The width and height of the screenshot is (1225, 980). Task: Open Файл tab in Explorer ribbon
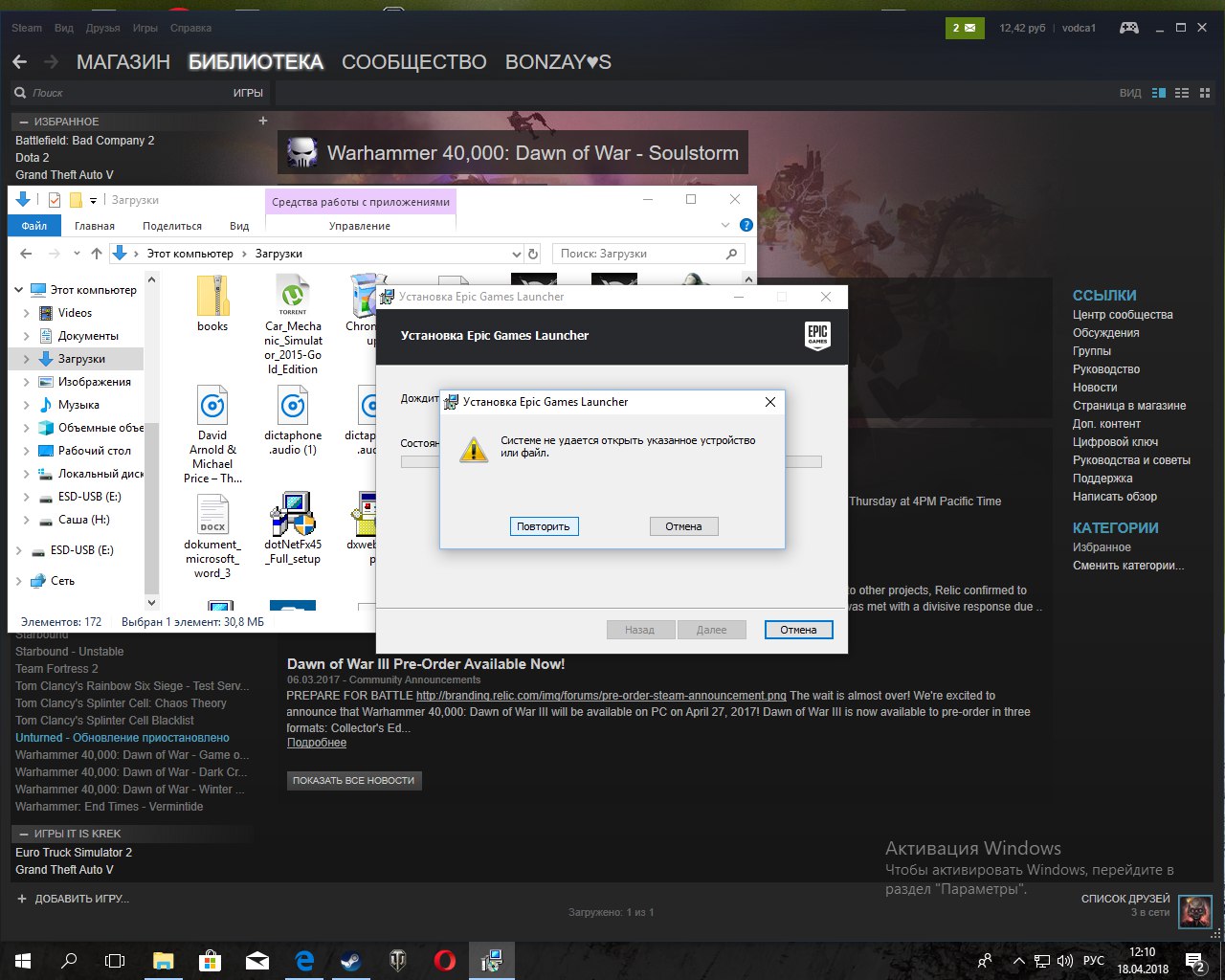[x=34, y=226]
